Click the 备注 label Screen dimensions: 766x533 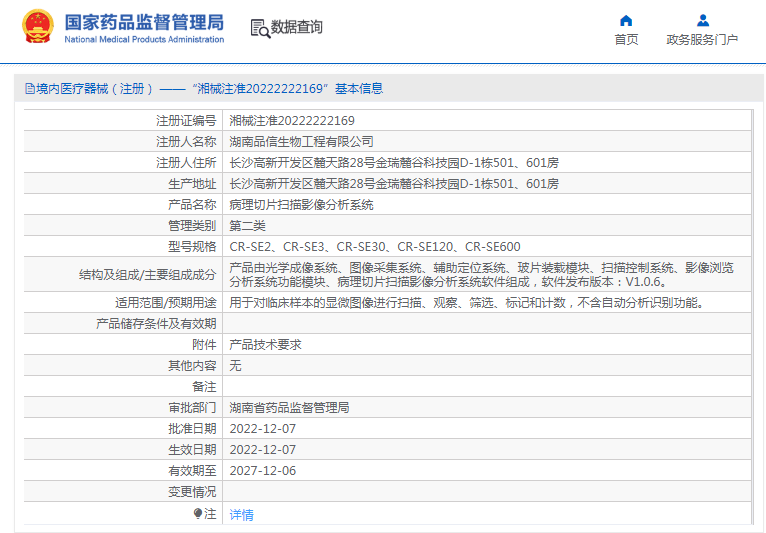(204, 386)
